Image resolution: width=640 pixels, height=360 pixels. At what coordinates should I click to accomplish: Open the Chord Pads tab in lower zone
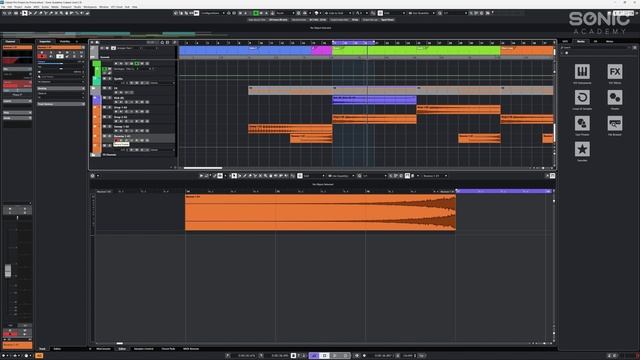click(168, 349)
